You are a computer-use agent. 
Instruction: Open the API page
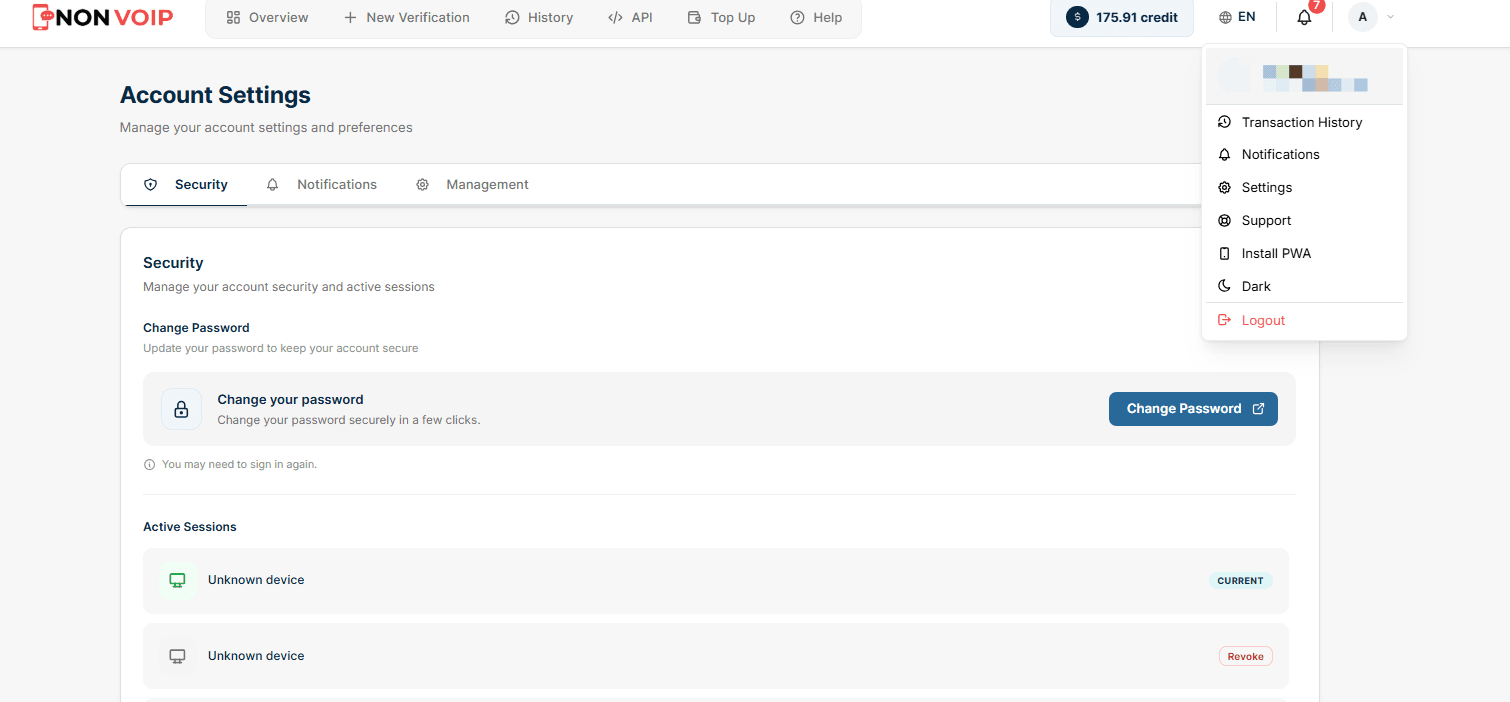630,18
